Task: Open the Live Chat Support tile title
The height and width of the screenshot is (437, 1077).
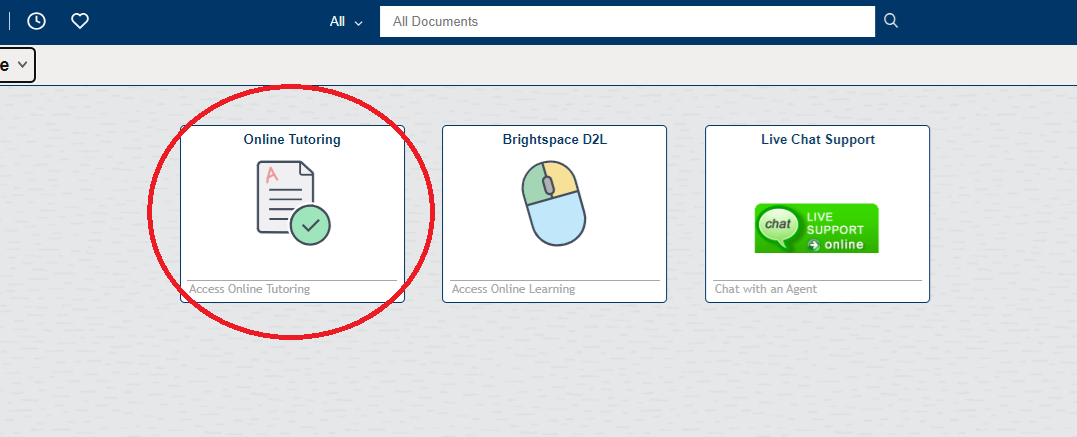Action: click(818, 139)
